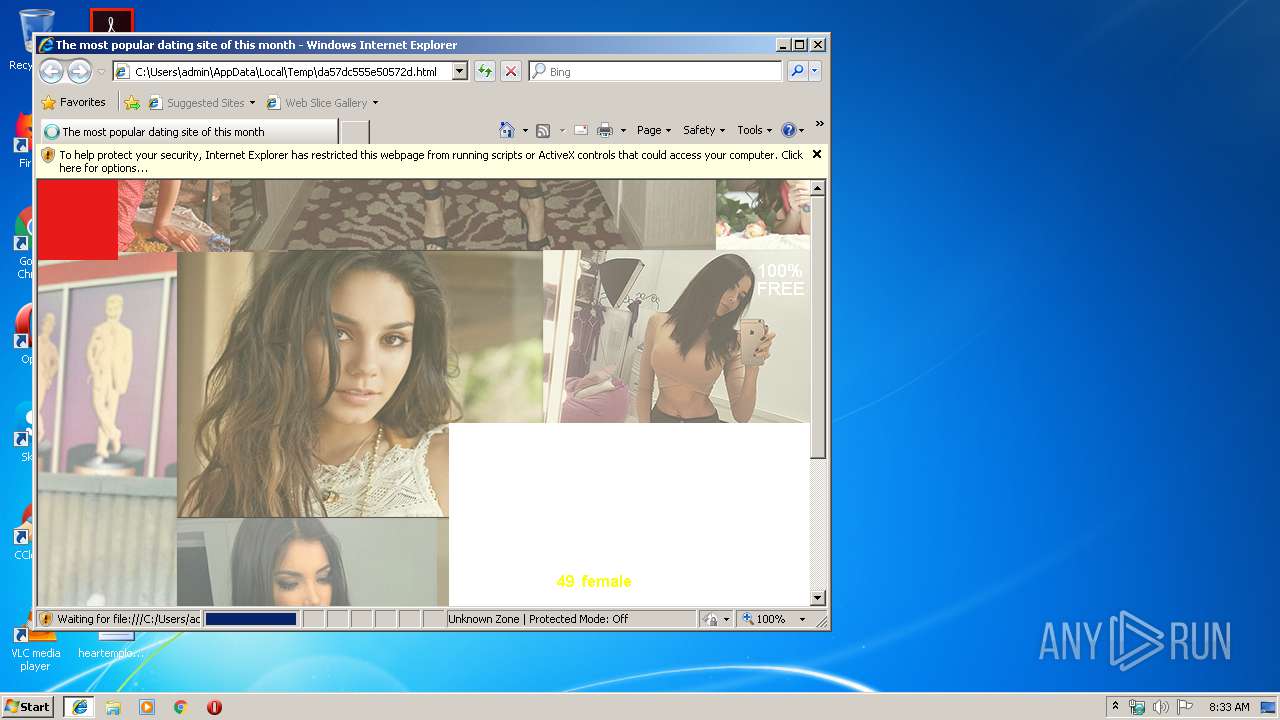Expand the Home button dropdown arrow
This screenshot has height=720, width=1280.
coord(525,130)
